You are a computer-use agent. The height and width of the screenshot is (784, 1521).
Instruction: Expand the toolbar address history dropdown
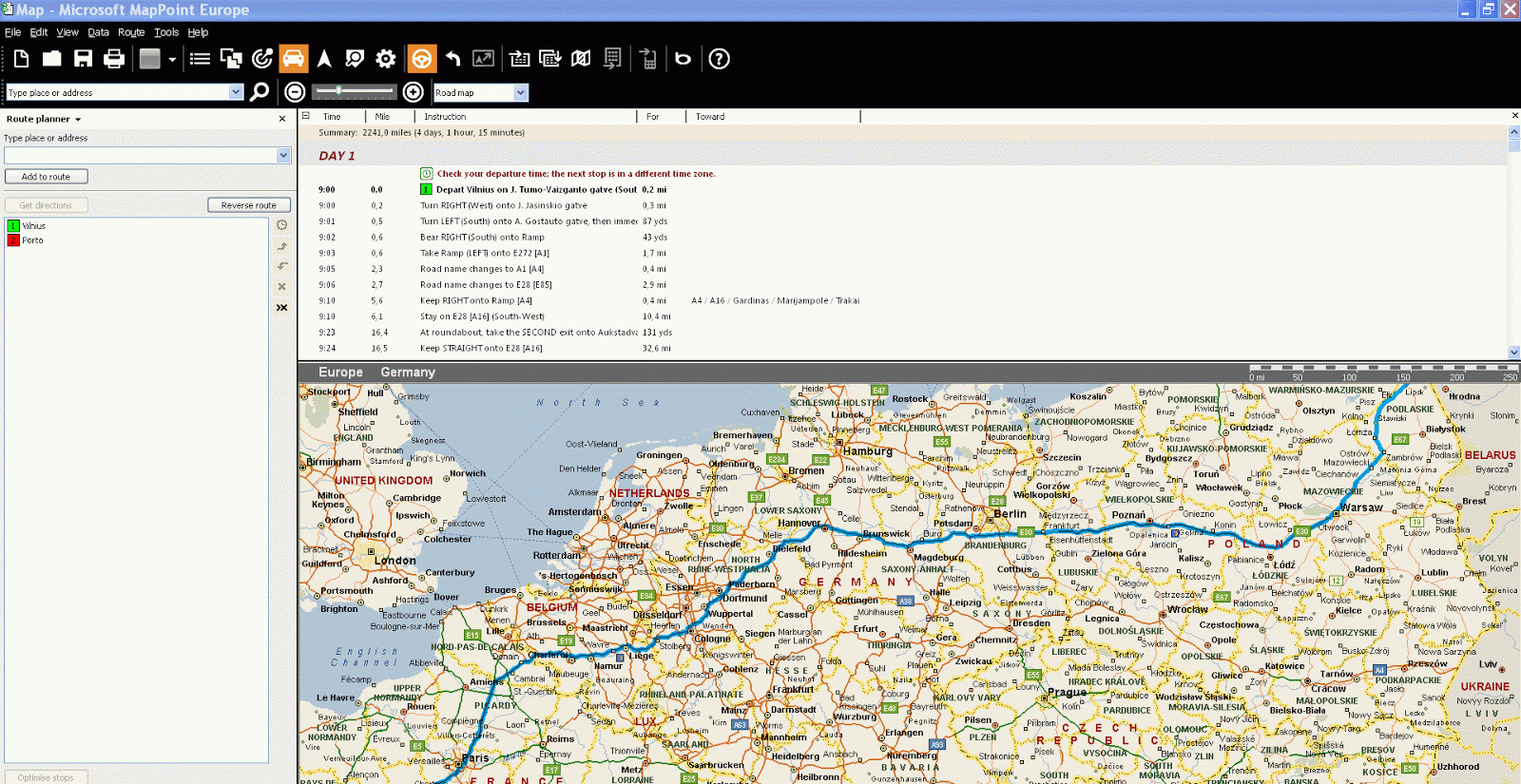pos(237,92)
